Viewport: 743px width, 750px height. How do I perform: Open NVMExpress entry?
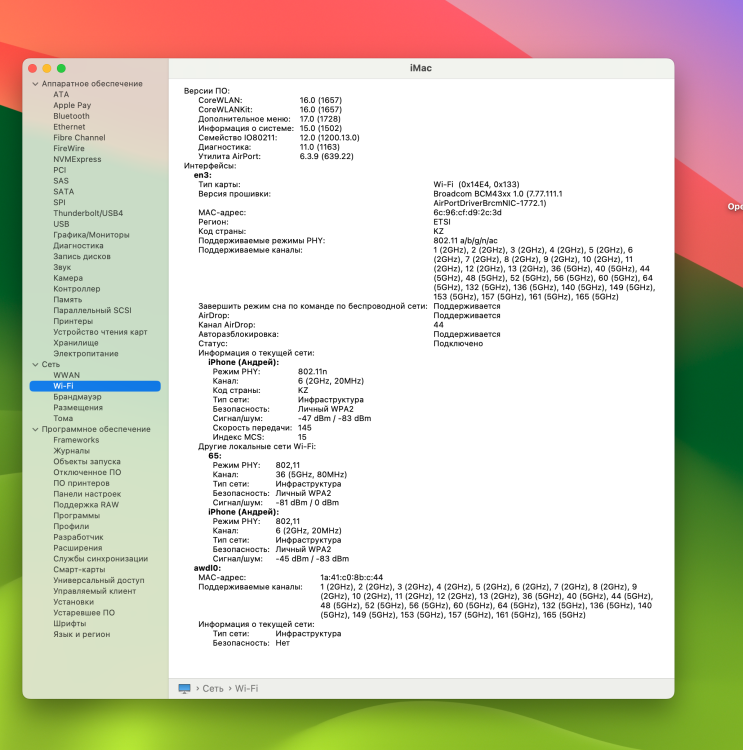click(x=77, y=159)
